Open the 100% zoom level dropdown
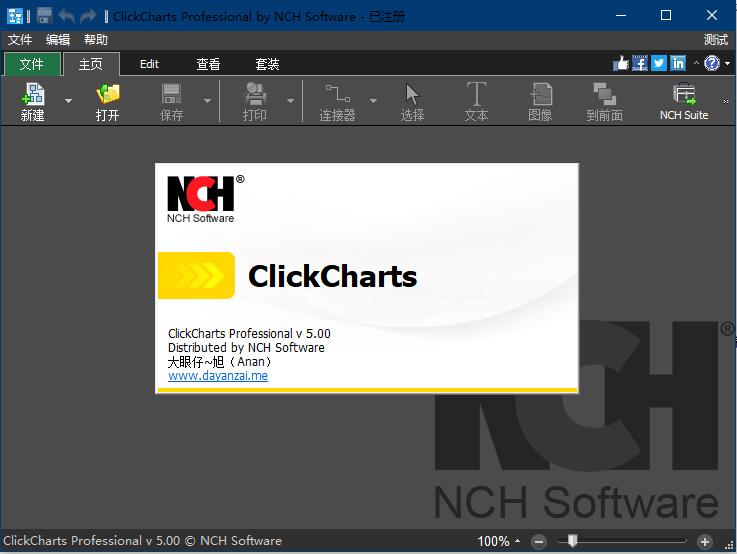The width and height of the screenshot is (737, 554). 517,541
